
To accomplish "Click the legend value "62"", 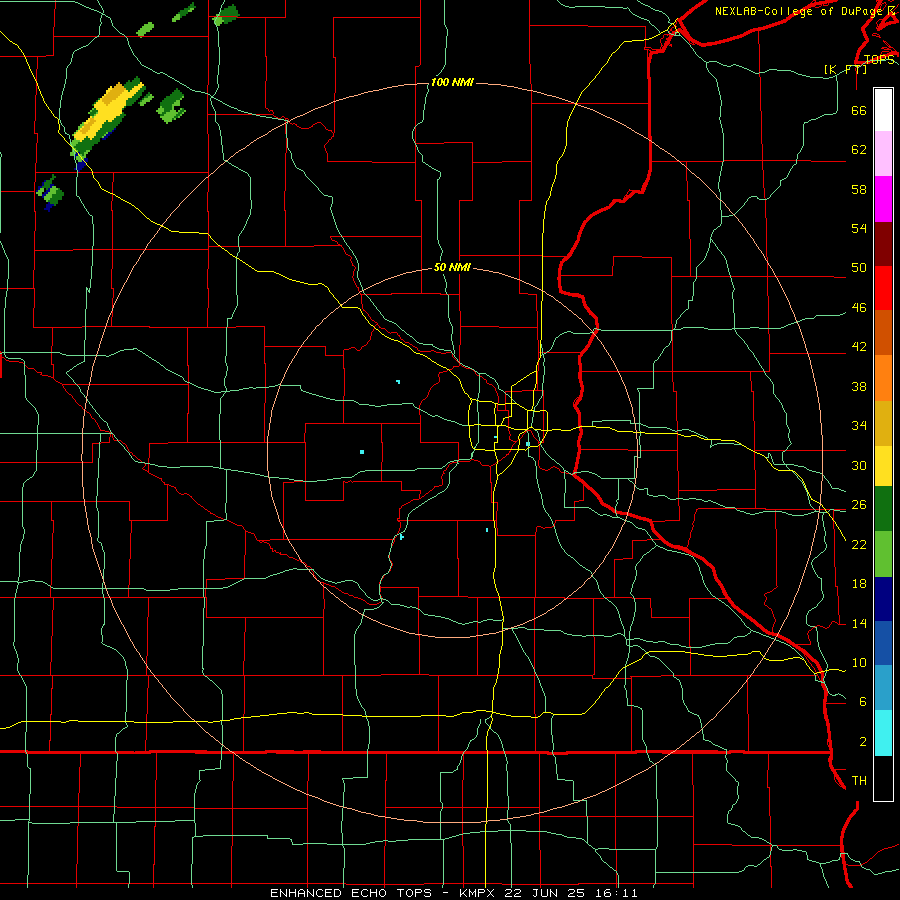I will point(859,150).
